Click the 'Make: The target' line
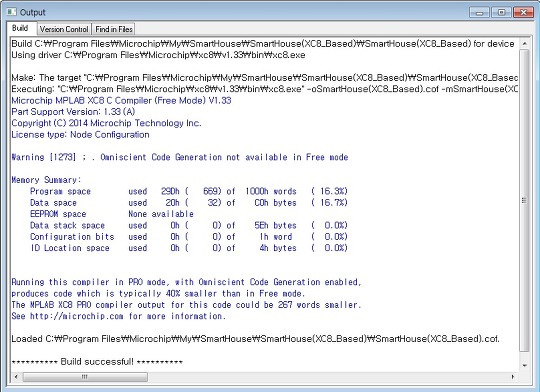 tap(264, 78)
